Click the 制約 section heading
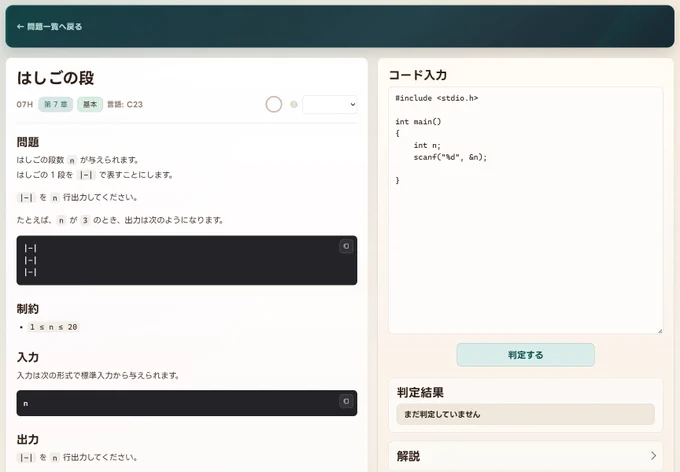 [28, 308]
